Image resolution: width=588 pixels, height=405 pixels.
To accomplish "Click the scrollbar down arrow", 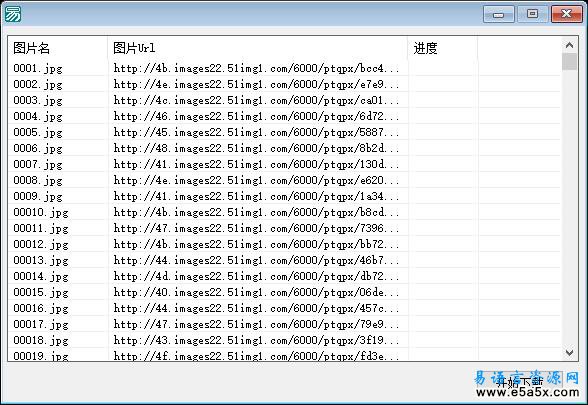I will pos(569,352).
